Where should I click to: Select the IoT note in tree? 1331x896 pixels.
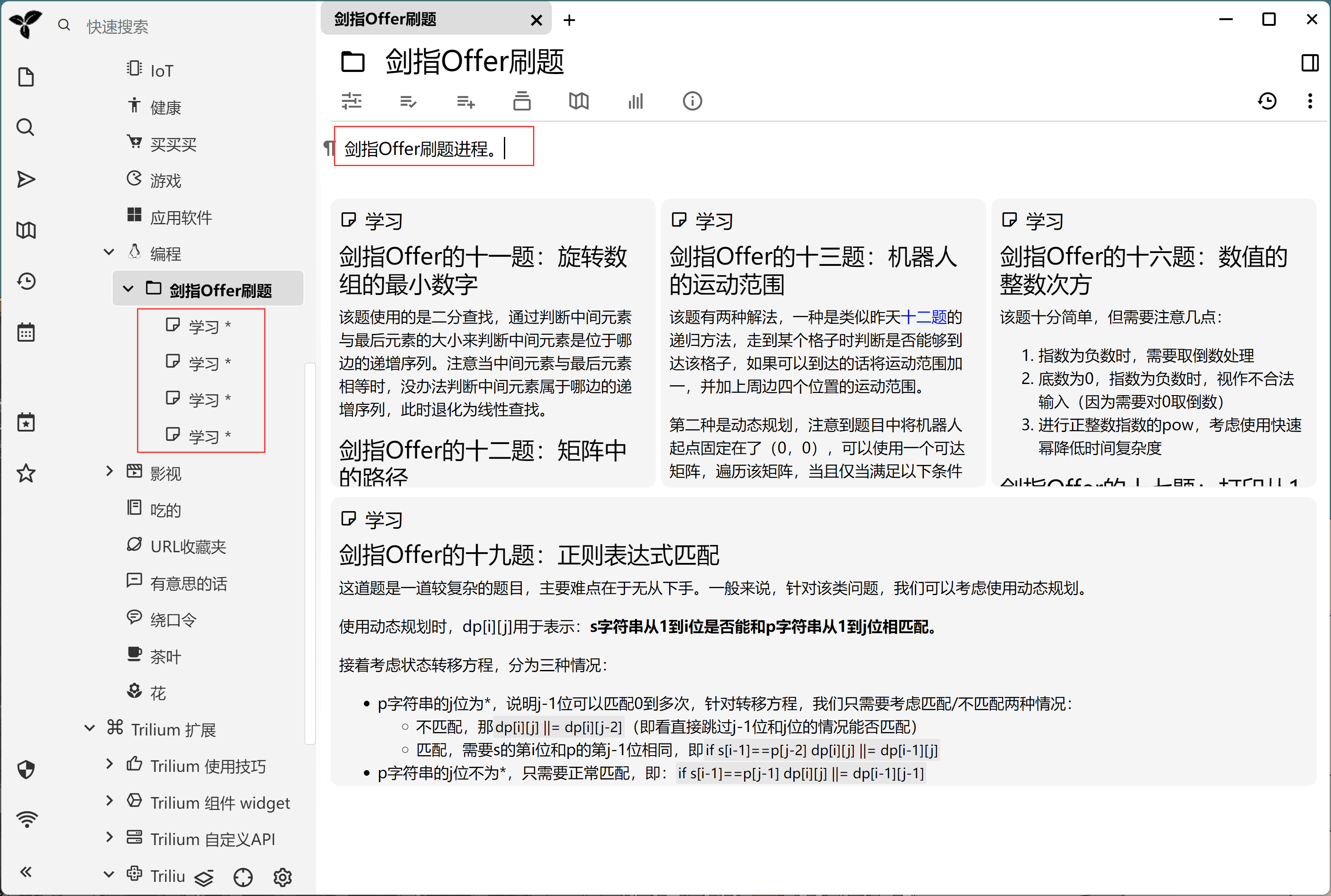[161, 71]
